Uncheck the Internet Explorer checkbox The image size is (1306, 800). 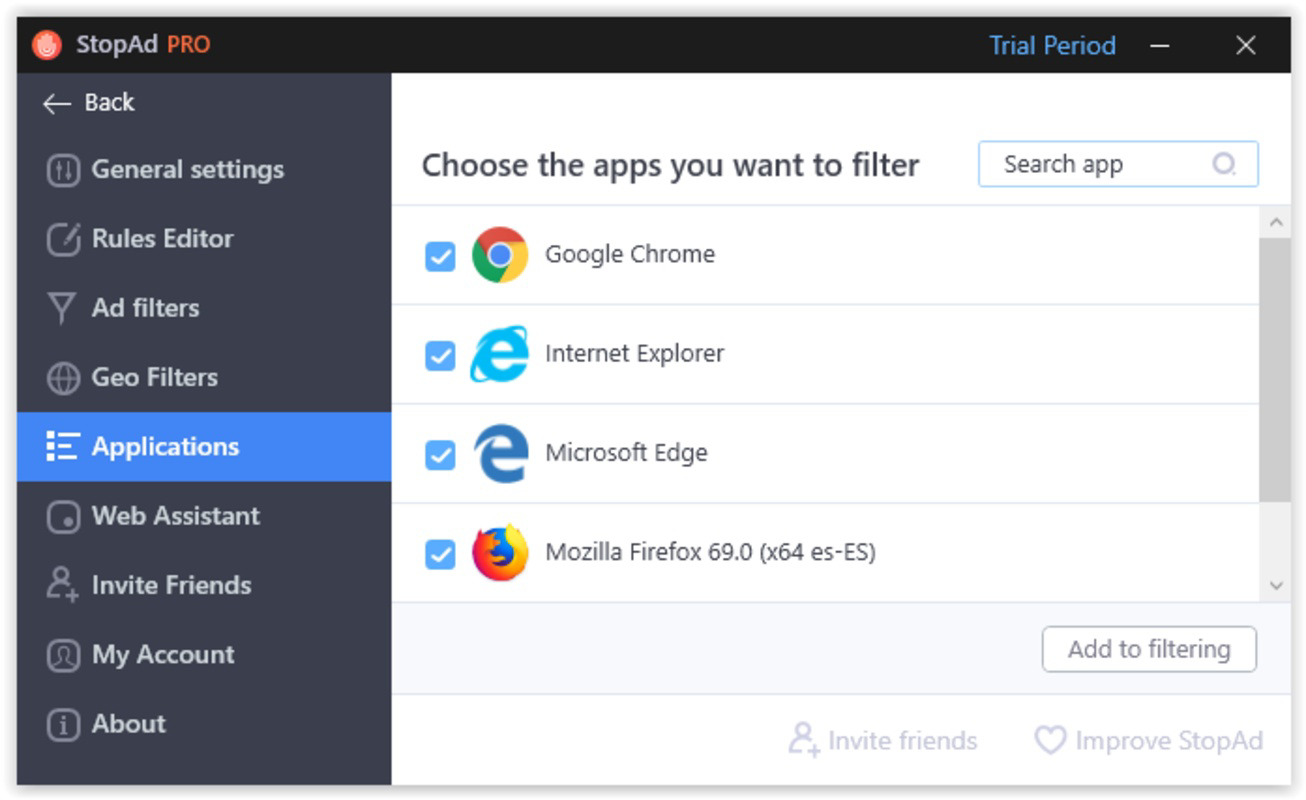[x=440, y=355]
